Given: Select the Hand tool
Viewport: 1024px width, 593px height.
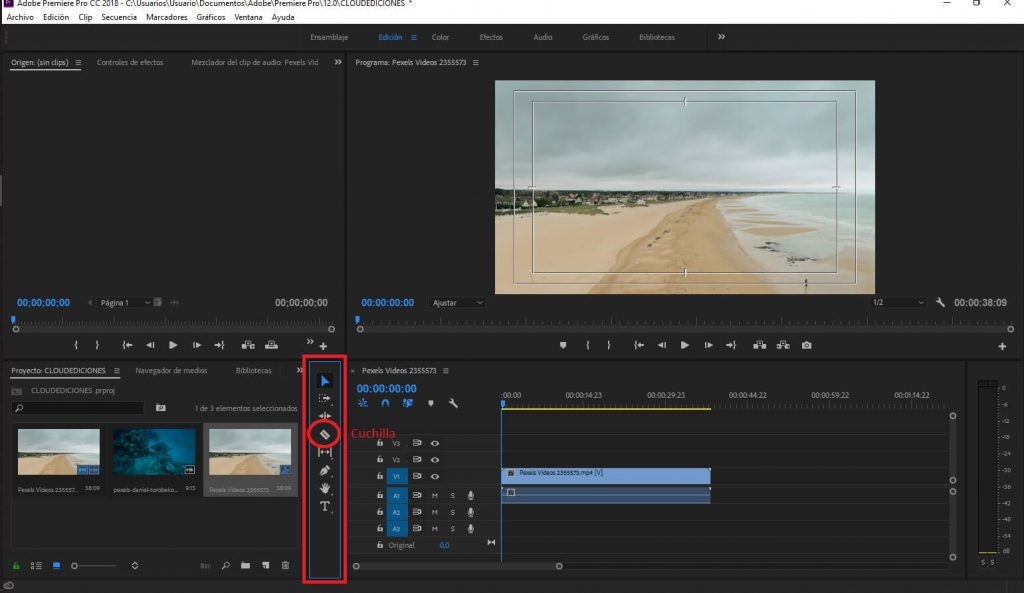Looking at the screenshot, I should point(325,488).
